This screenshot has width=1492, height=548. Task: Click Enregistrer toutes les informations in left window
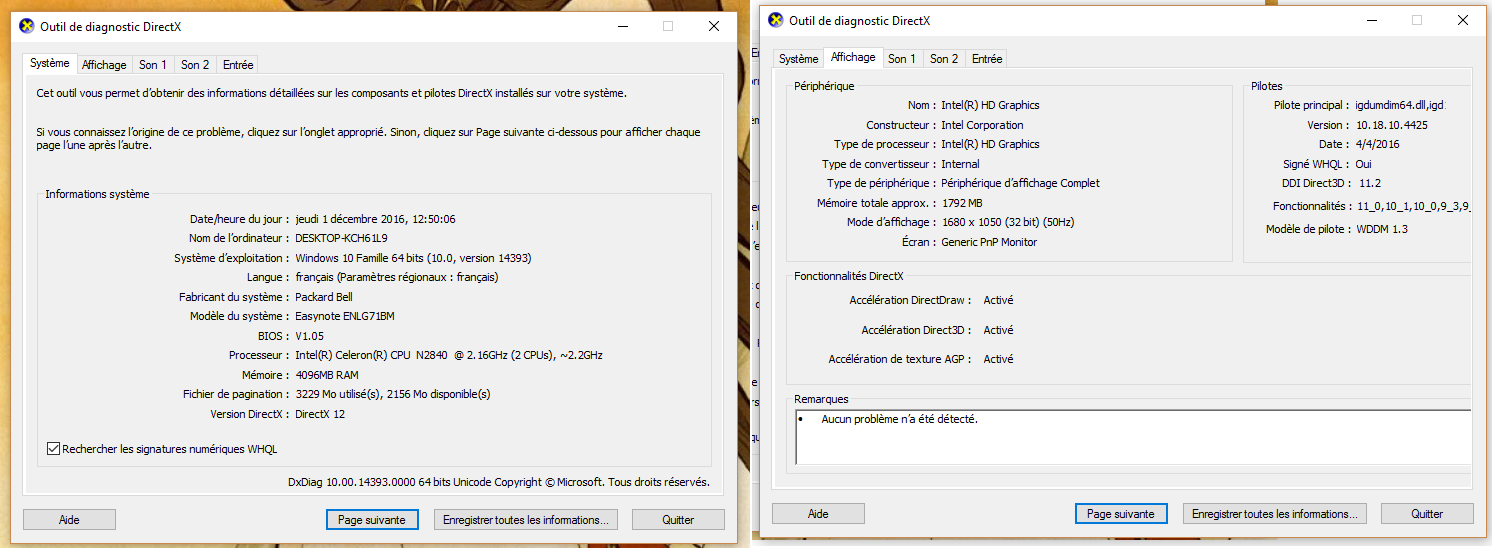click(526, 520)
